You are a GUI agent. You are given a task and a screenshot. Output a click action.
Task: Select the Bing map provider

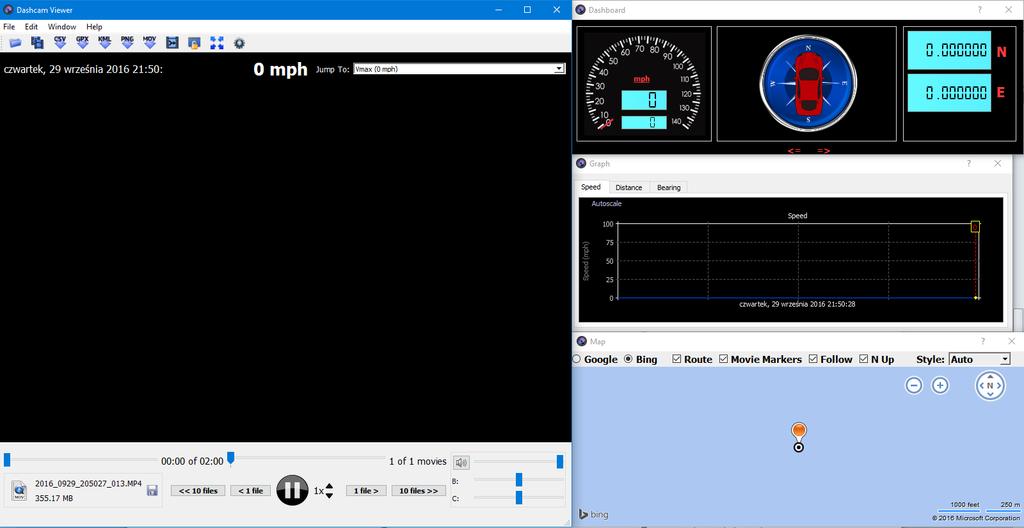click(x=629, y=359)
